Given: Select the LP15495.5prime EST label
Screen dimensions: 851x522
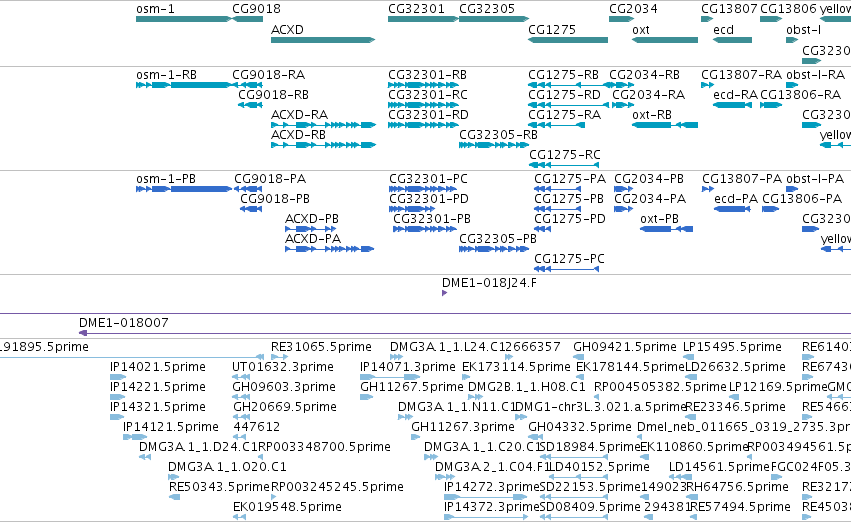Looking at the screenshot, I should coord(732,347).
